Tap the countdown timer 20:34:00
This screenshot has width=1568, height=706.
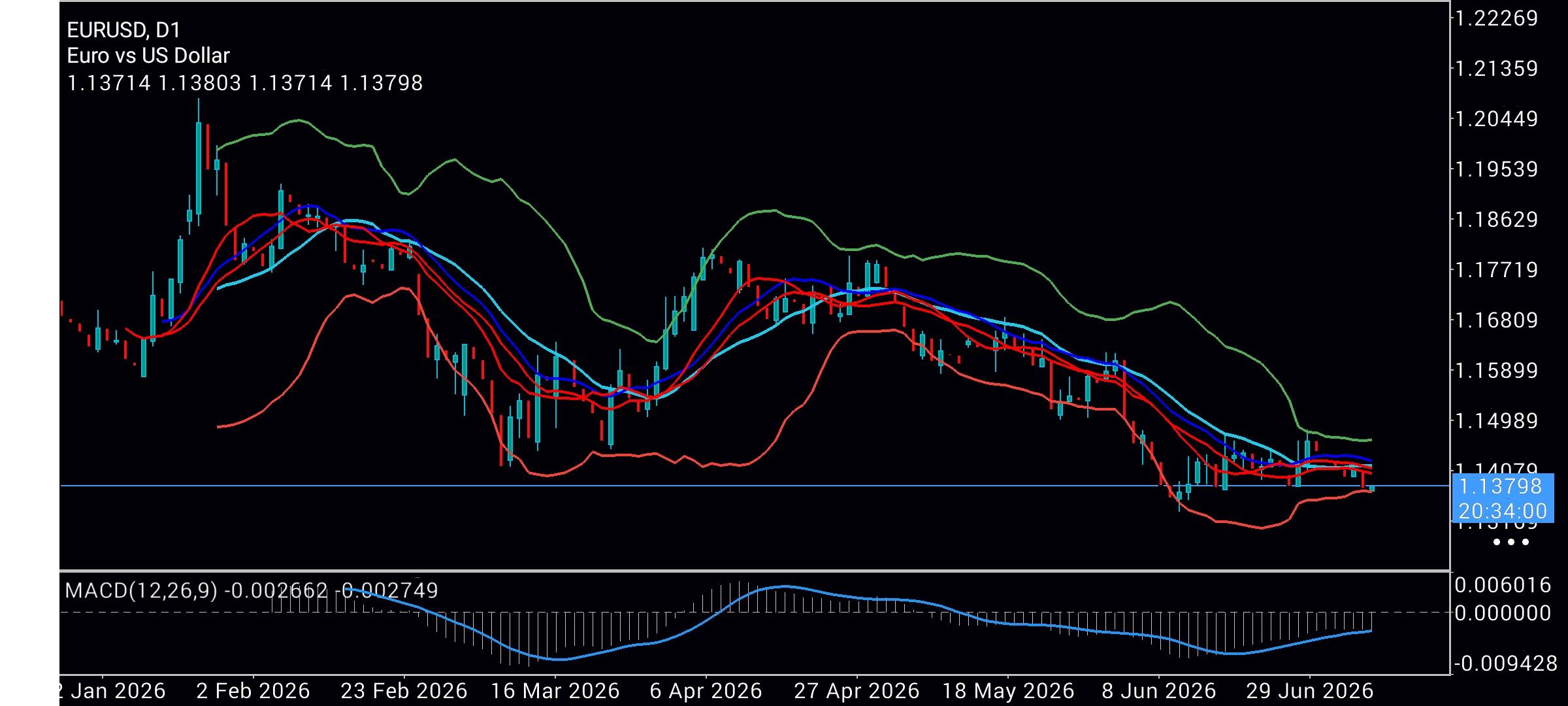(x=1503, y=511)
